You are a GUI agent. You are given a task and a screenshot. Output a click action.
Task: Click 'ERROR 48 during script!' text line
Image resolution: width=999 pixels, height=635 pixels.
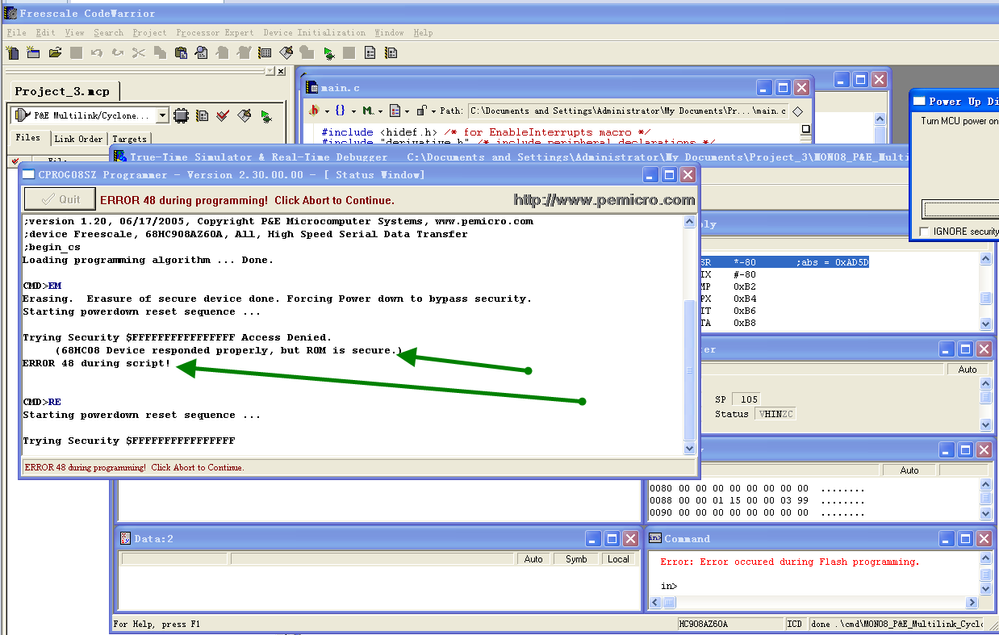(97, 363)
